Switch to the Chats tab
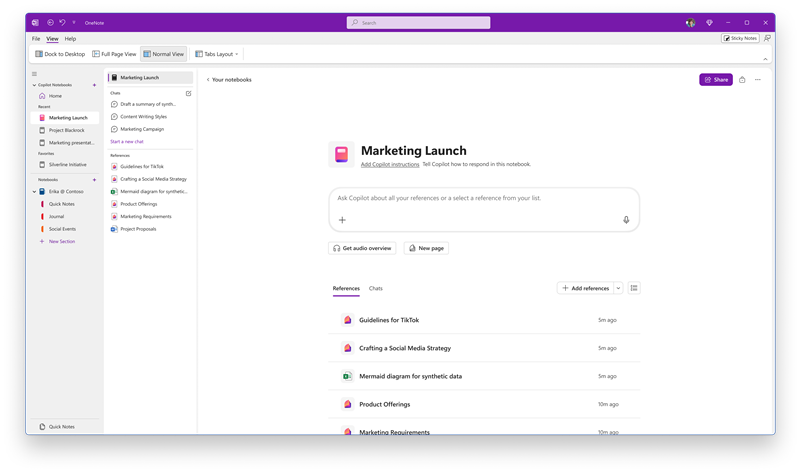 (376, 288)
